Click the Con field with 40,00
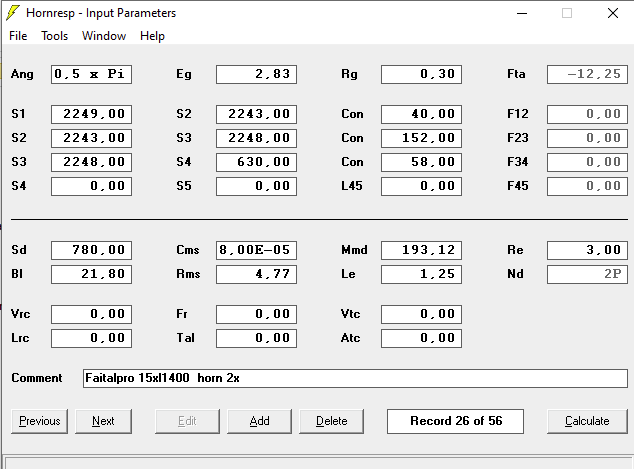Screen dimensions: 634x469 [x=421, y=114]
